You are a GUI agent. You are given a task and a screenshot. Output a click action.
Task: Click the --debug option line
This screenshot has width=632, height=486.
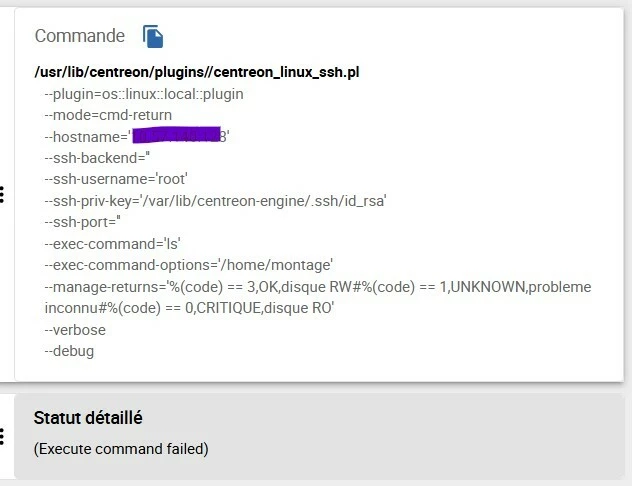(69, 351)
